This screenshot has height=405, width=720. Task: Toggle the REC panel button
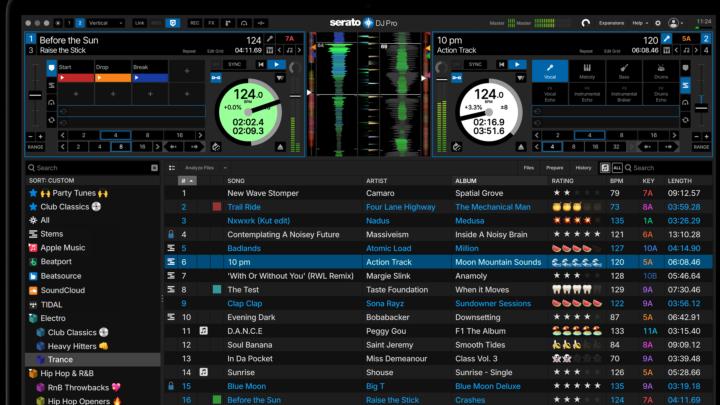195,23
